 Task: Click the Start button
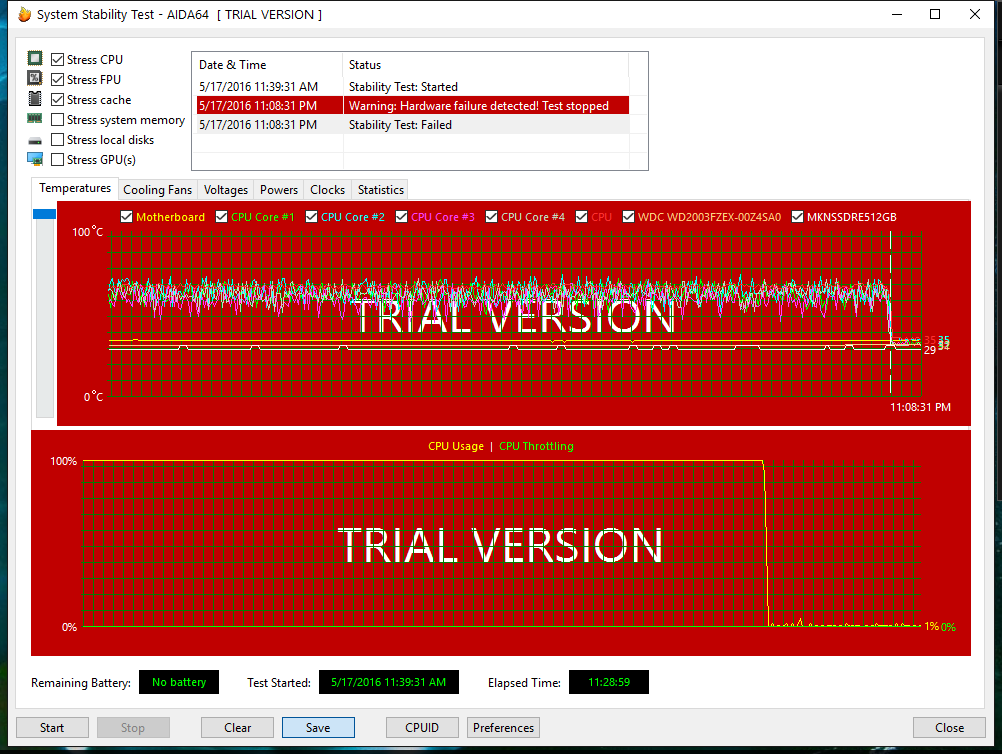(52, 727)
